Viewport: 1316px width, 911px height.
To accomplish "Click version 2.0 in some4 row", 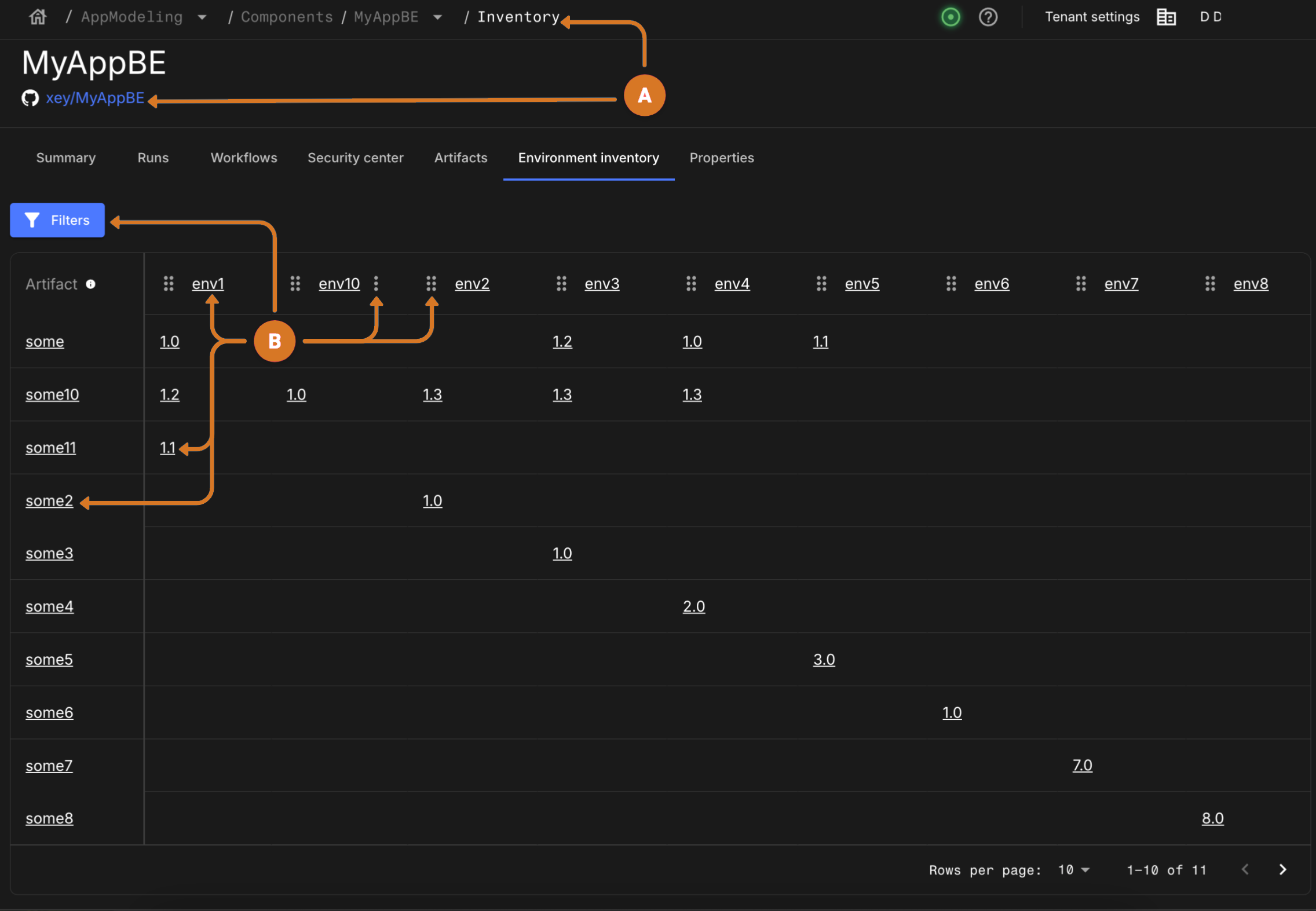I will point(693,606).
